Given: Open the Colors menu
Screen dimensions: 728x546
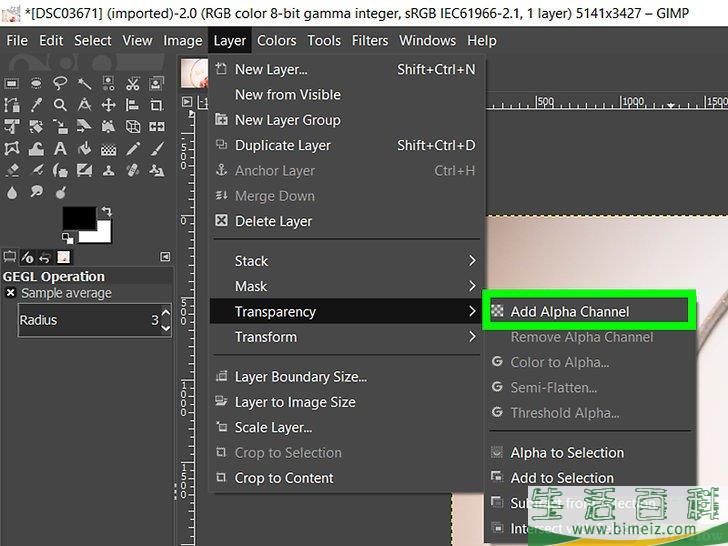Looking at the screenshot, I should [276, 40].
